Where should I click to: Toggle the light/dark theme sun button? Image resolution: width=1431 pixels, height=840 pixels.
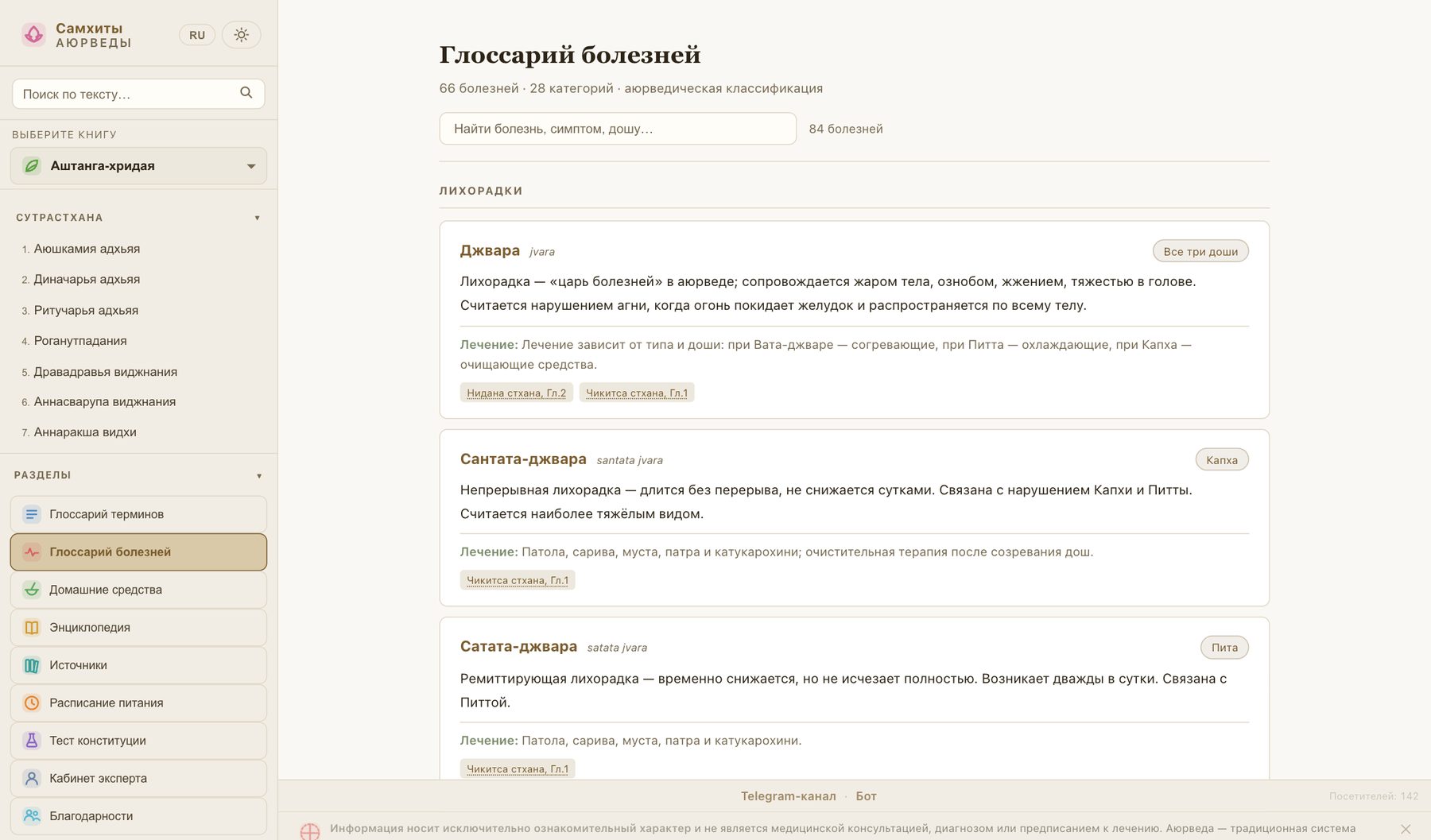242,35
